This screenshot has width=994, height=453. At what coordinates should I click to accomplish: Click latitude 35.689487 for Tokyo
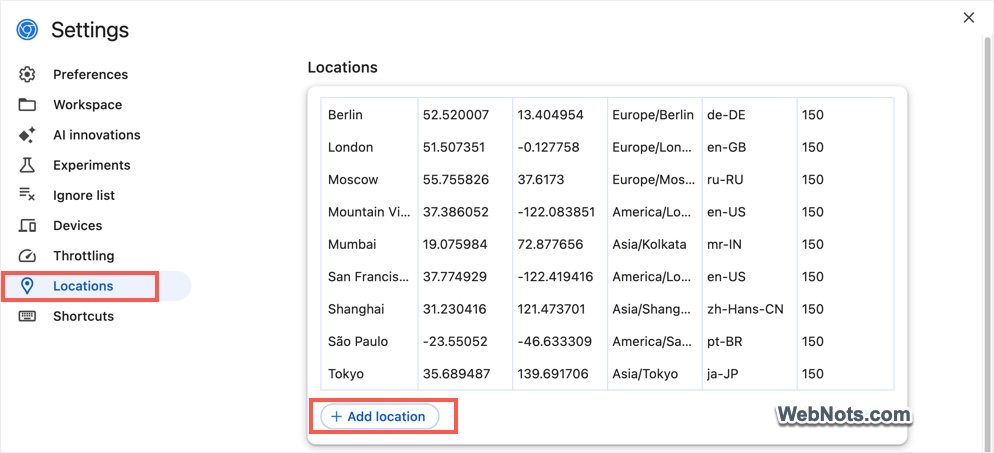[x=456, y=373]
